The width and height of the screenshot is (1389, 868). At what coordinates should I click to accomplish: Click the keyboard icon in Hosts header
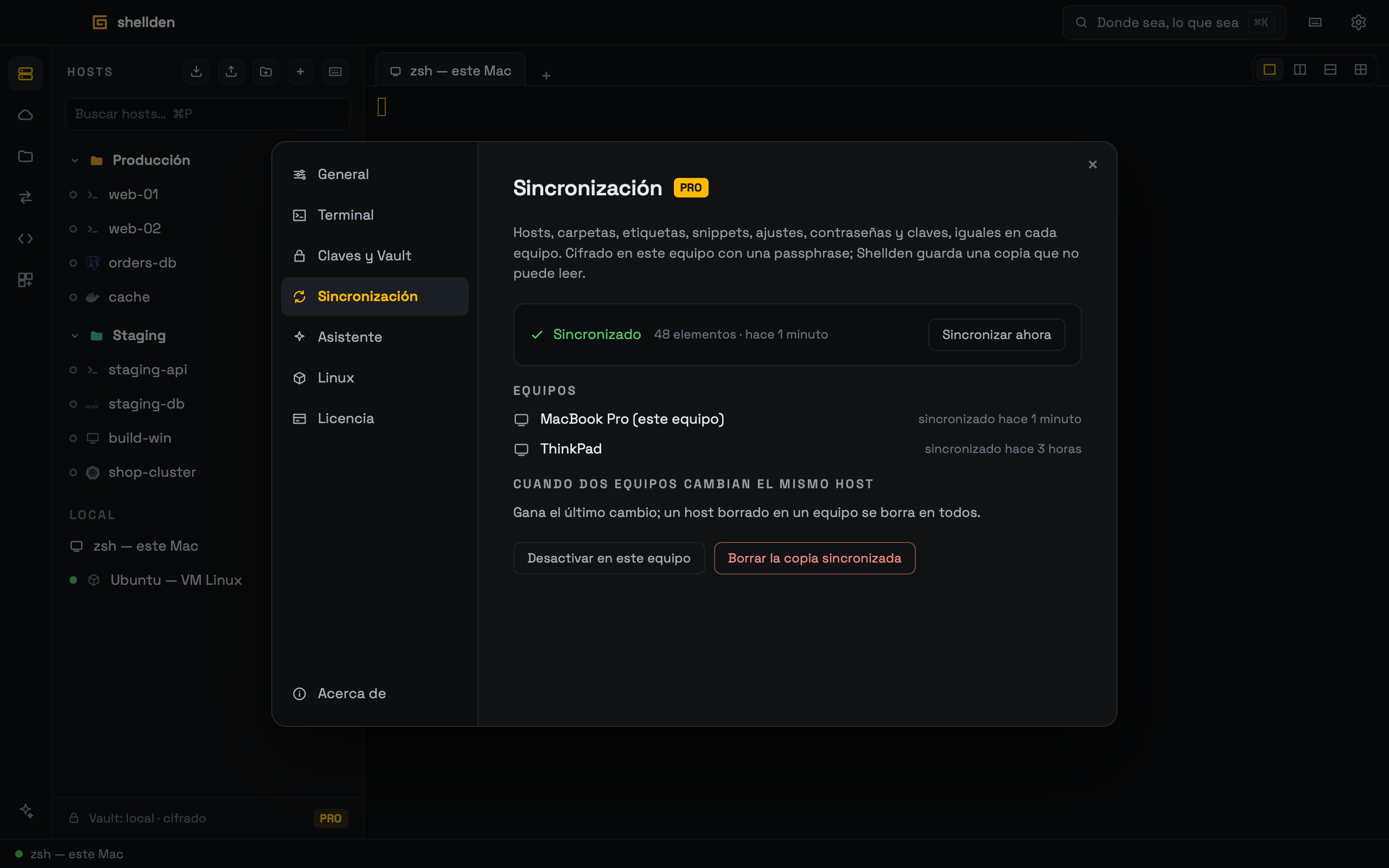[x=335, y=71]
